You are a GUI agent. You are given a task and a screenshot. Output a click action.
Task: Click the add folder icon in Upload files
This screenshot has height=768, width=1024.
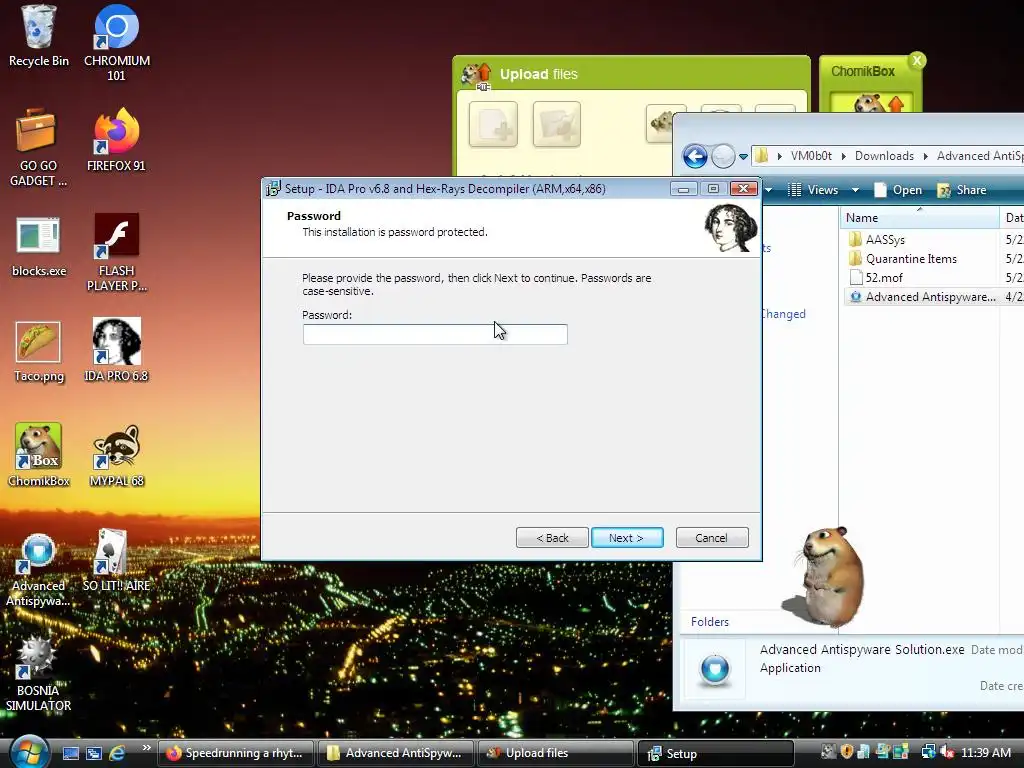[x=556, y=124]
